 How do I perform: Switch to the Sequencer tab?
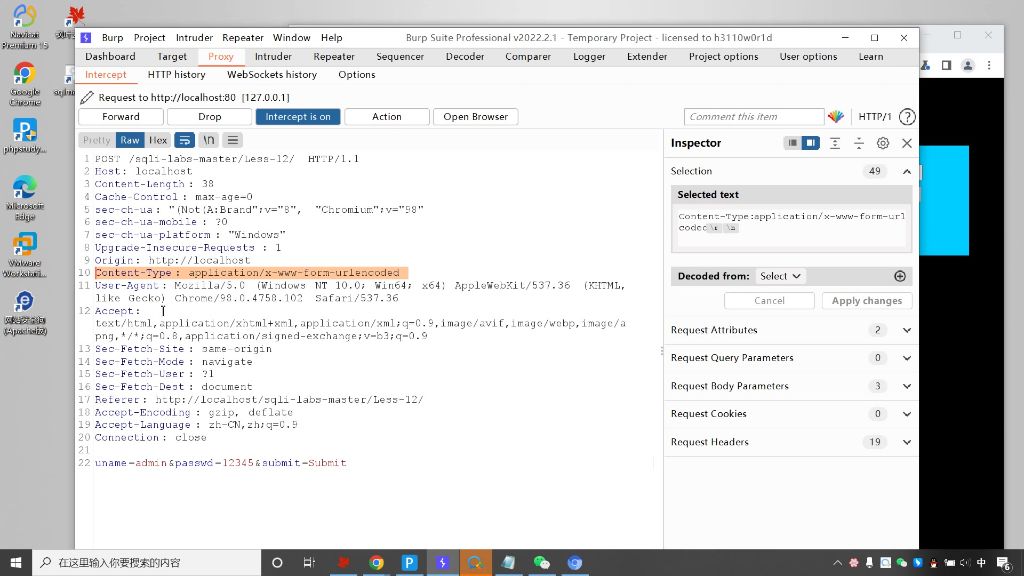(x=400, y=56)
